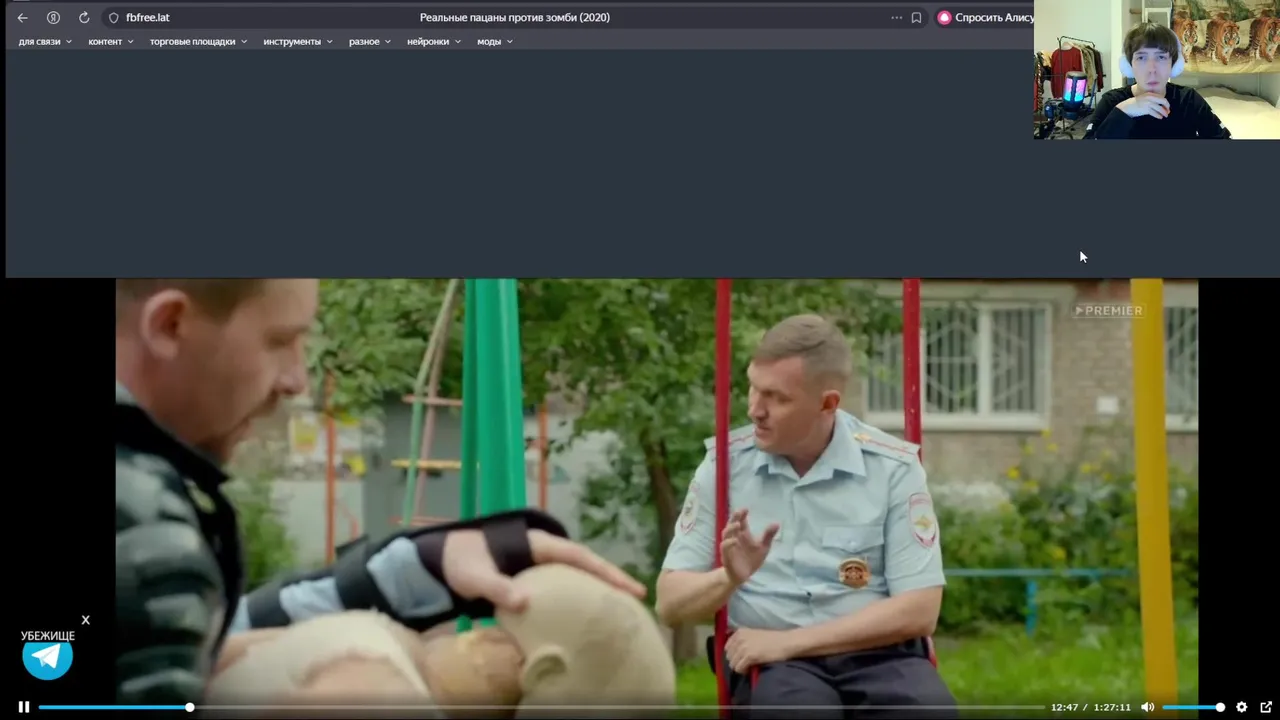Bookmark this page with the bookmark icon

coord(916,17)
